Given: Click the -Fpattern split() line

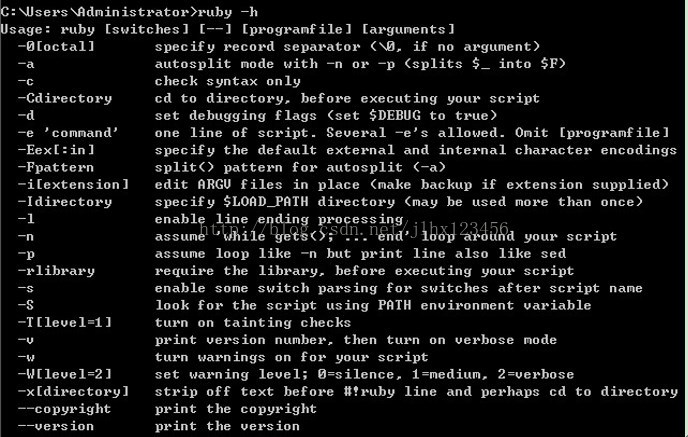Looking at the screenshot, I should [232, 167].
